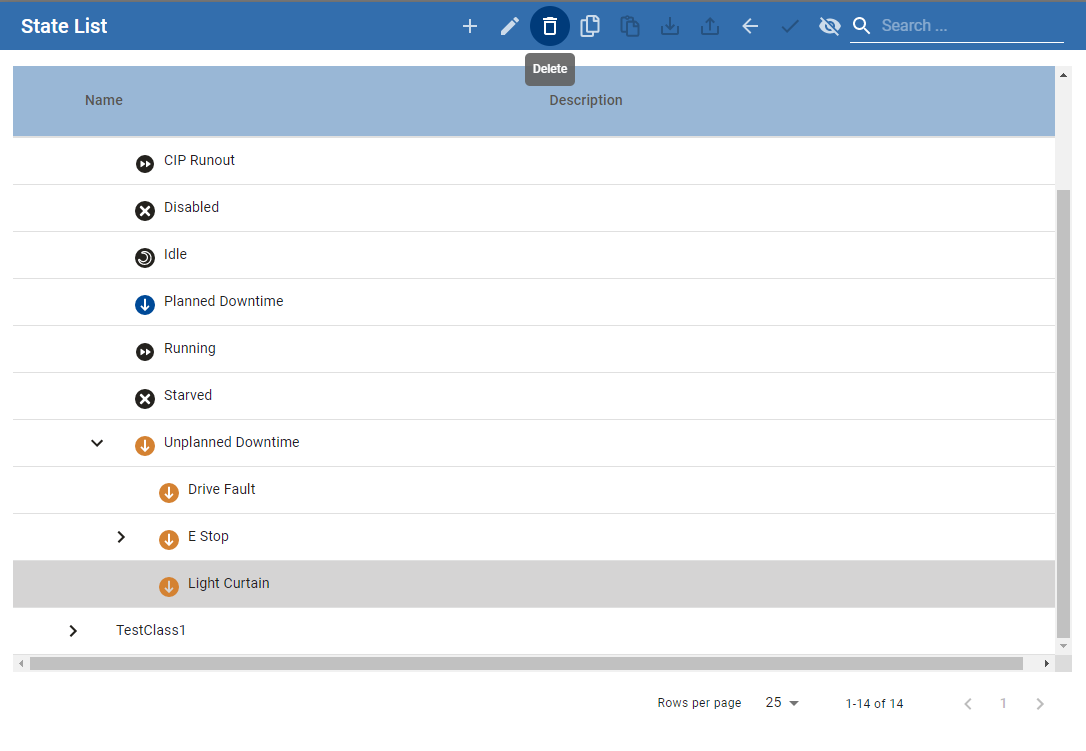Click the Paste icon in toolbar
Viewport: 1086px width, 751px height.
pos(630,26)
